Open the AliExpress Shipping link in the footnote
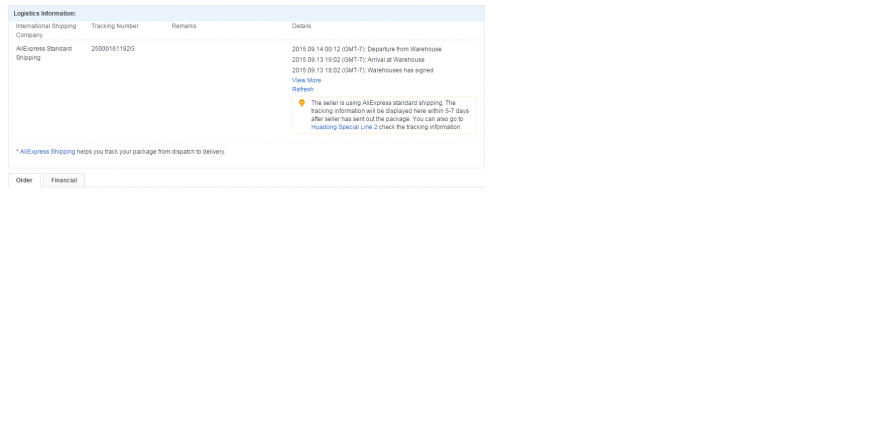 click(48, 151)
